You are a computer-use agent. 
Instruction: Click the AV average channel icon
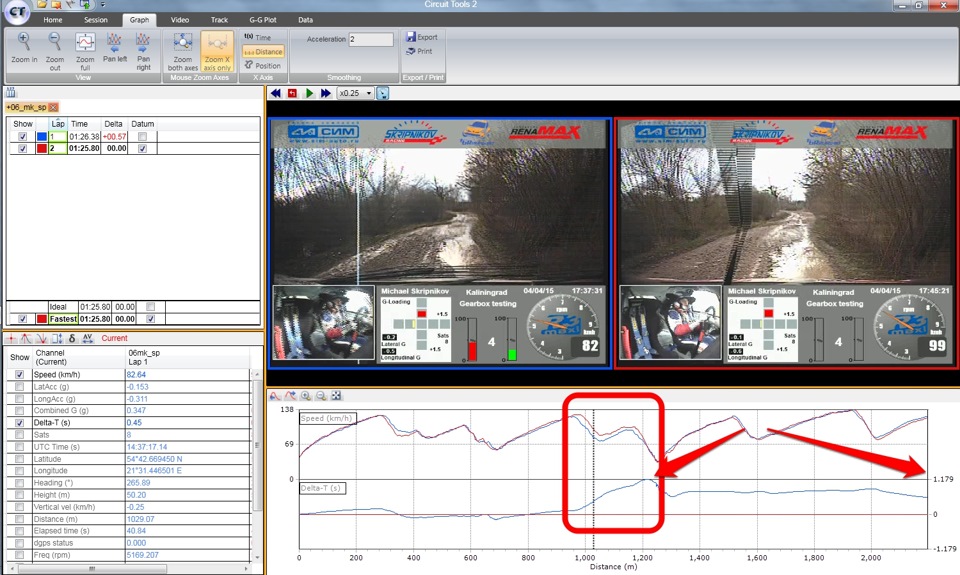(88, 338)
